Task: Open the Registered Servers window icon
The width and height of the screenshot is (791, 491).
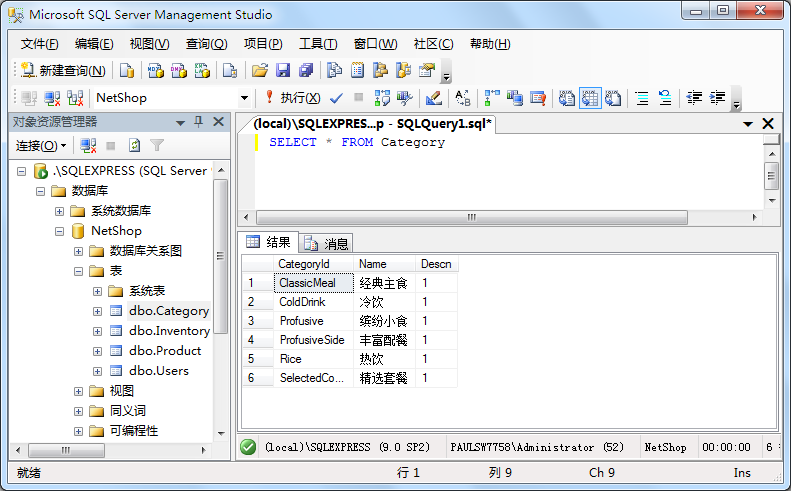Action: coord(334,70)
